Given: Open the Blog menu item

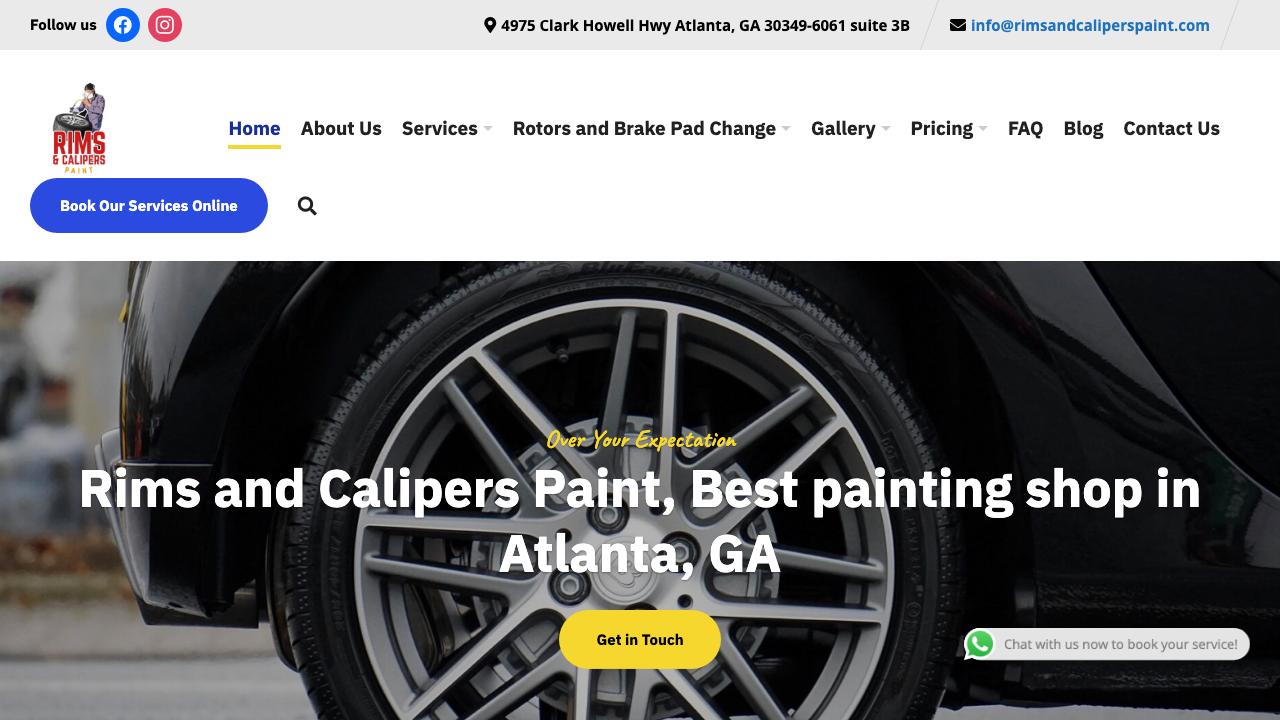Looking at the screenshot, I should 1083,128.
